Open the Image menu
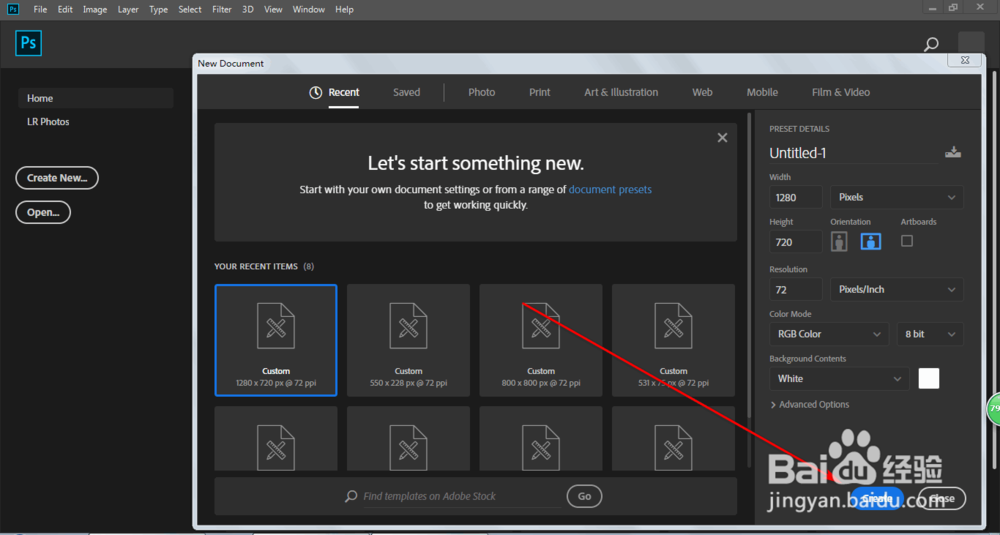1000x535 pixels. tap(95, 10)
